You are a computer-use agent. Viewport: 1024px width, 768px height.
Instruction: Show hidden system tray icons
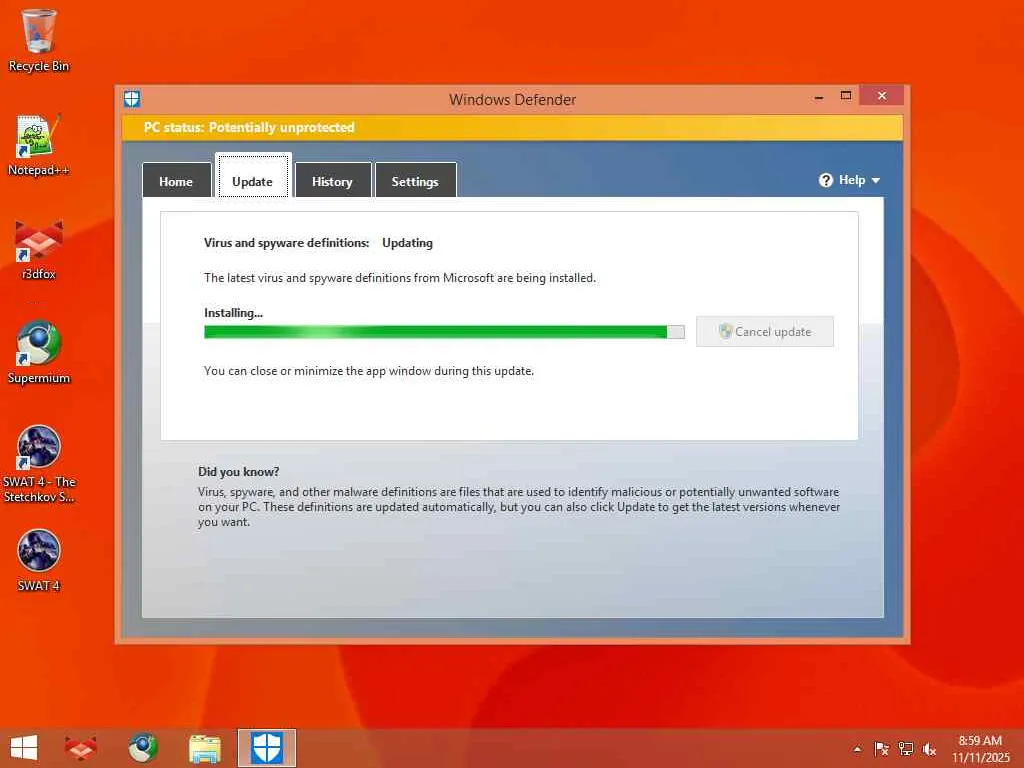coord(857,749)
